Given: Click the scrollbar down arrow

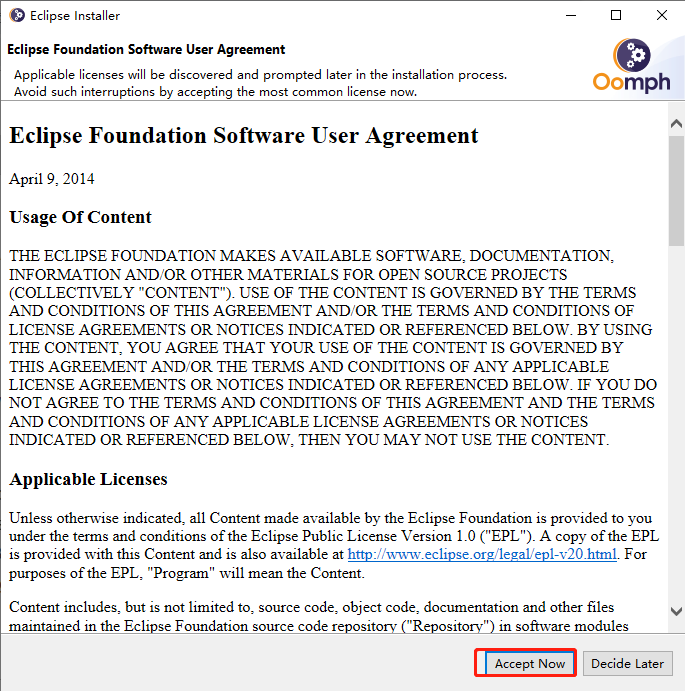Looking at the screenshot, I should (676, 611).
